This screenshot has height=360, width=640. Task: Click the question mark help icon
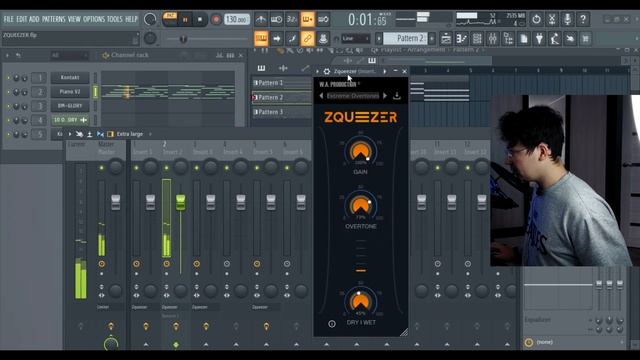coord(583,19)
